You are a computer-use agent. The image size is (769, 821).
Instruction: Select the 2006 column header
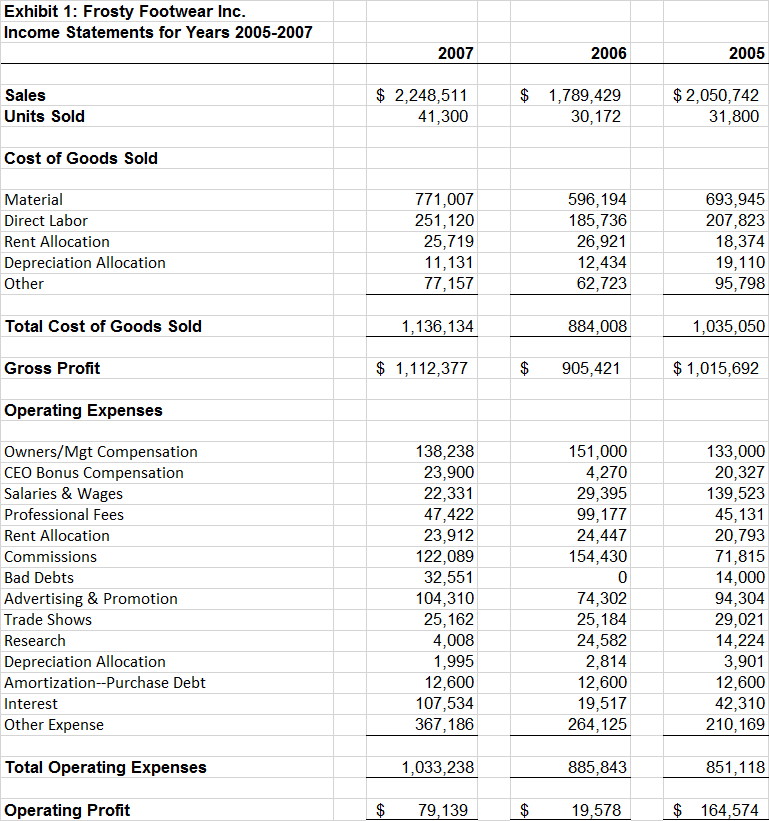tap(608, 53)
